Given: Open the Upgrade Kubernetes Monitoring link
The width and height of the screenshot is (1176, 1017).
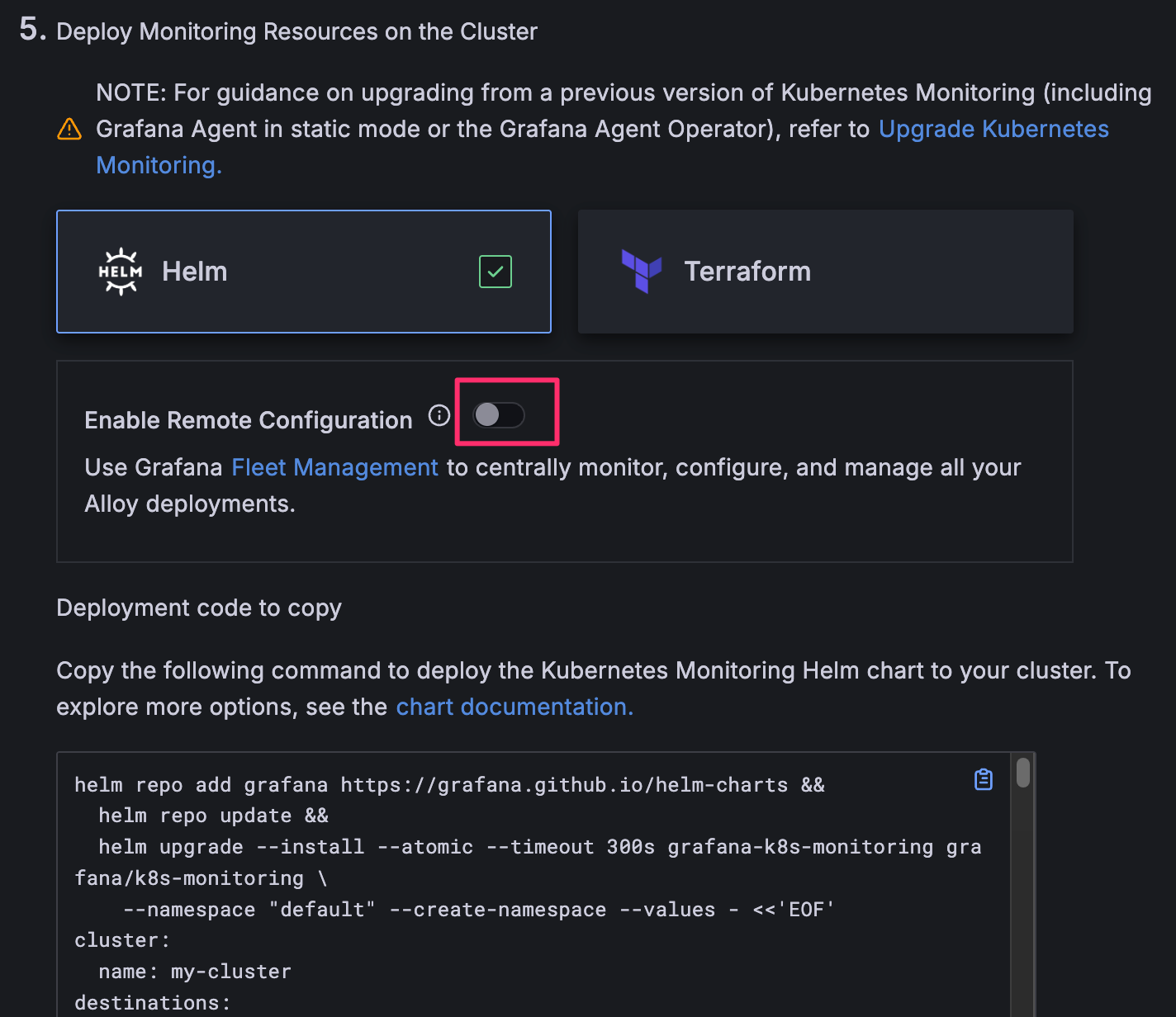Looking at the screenshot, I should tap(993, 130).
